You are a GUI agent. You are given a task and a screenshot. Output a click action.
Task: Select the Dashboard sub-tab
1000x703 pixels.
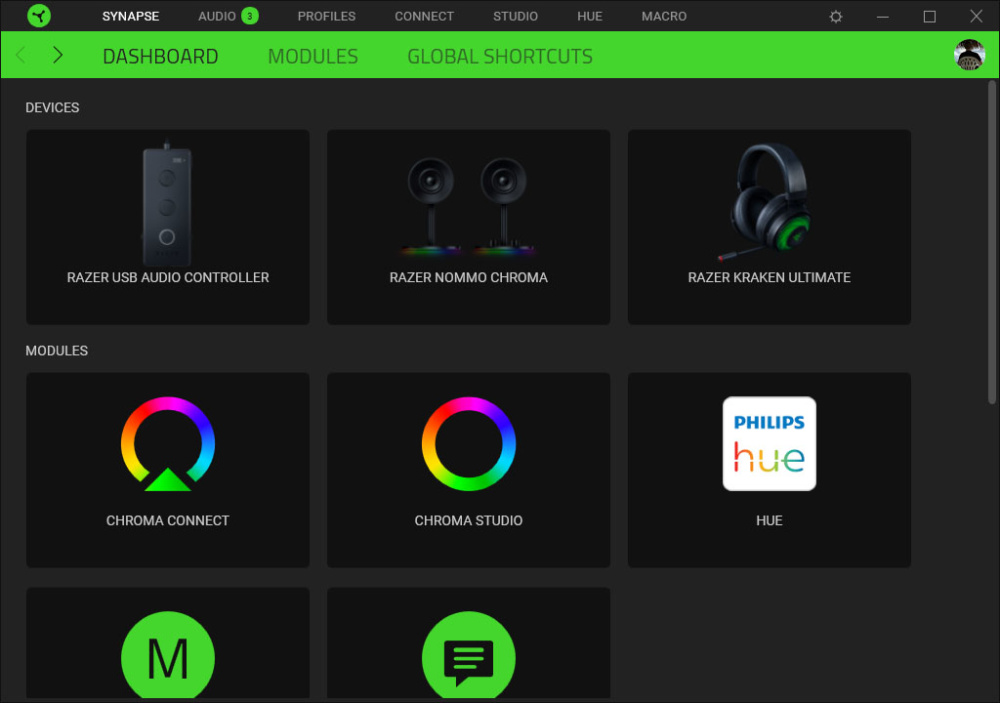click(x=160, y=56)
